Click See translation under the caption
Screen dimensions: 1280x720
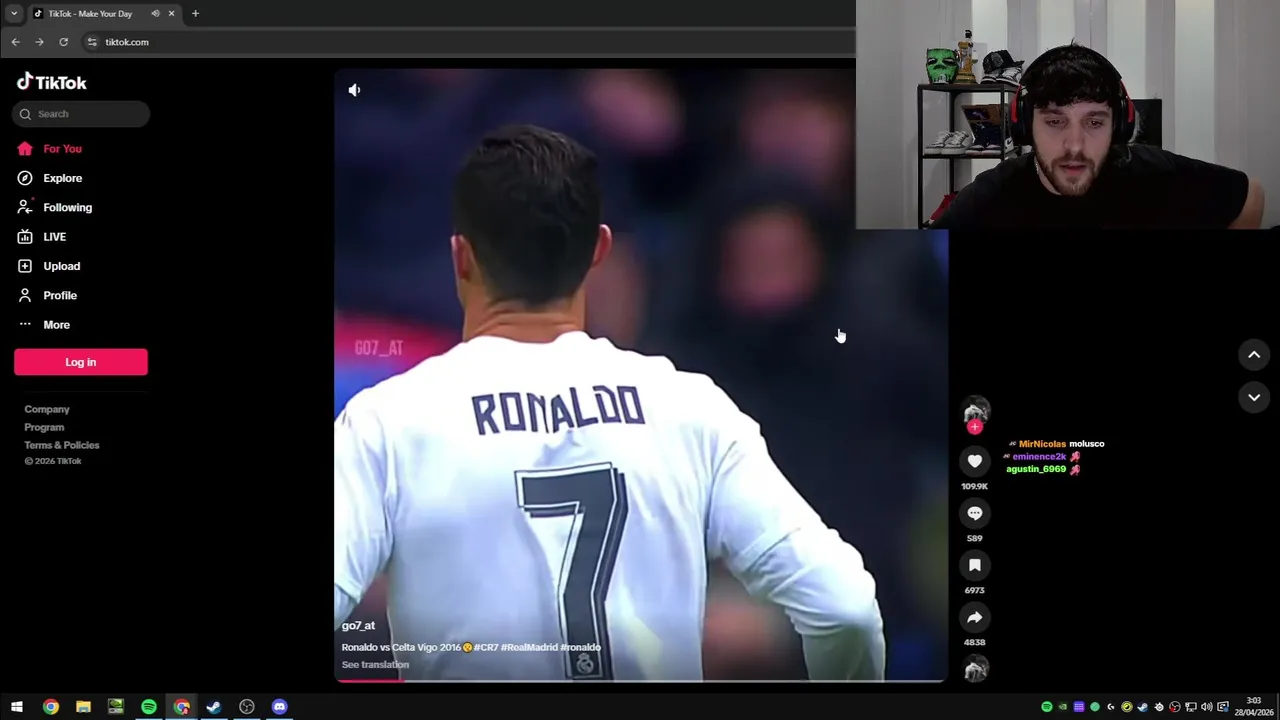(375, 665)
